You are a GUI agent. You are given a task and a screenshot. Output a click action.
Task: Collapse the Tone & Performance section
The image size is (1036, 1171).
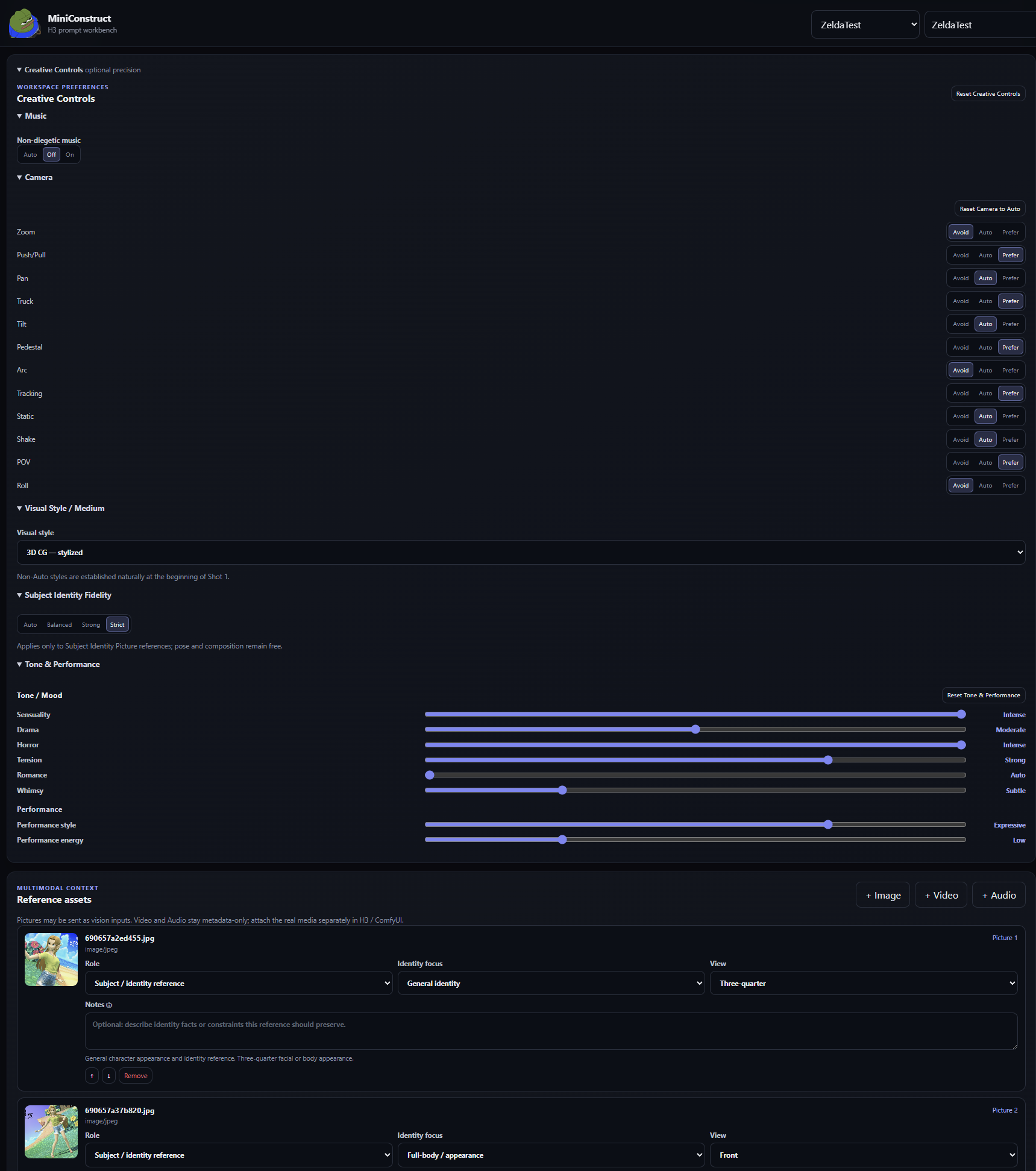58,665
